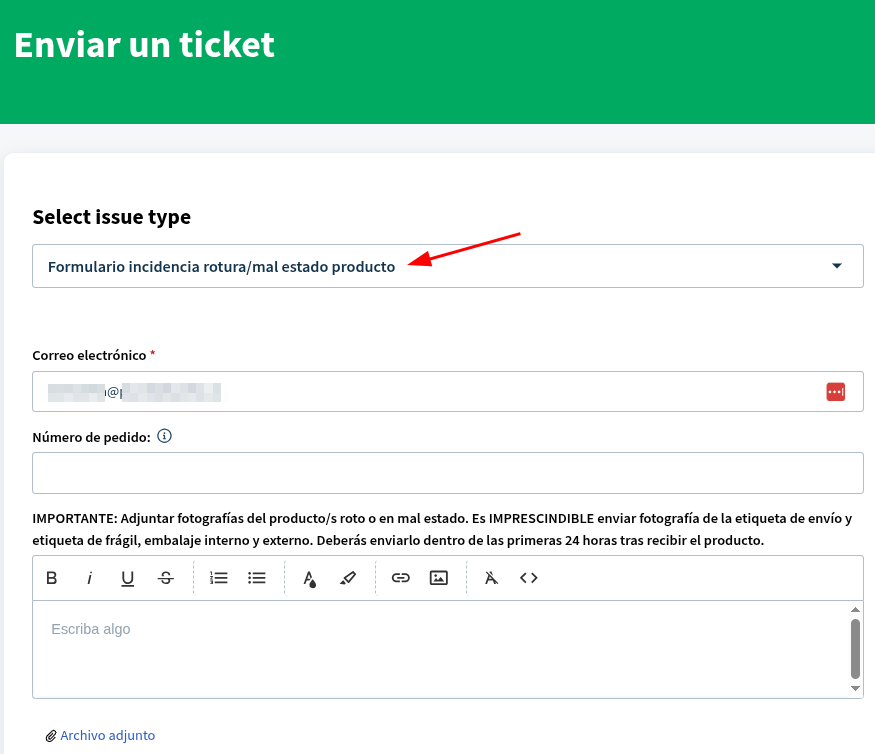Click the Enviar un ticket page heading
This screenshot has height=754, width=875.
(145, 45)
